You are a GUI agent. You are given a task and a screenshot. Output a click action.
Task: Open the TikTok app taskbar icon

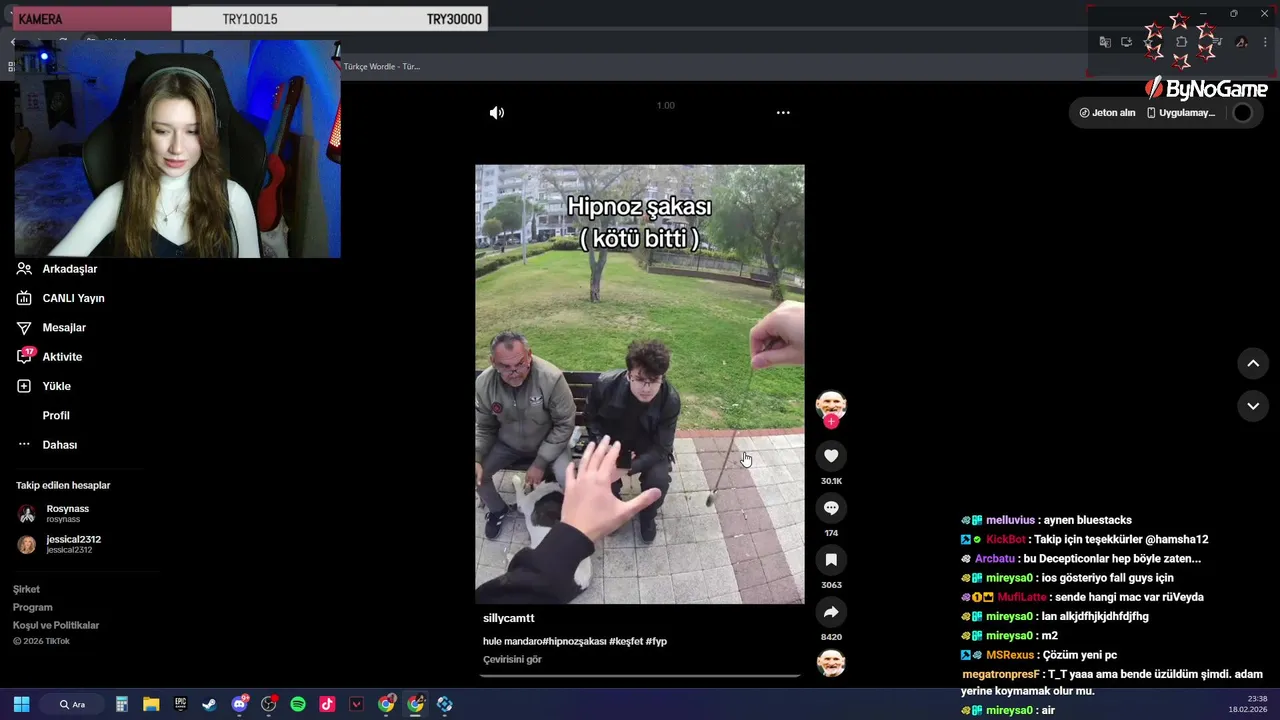click(327, 704)
